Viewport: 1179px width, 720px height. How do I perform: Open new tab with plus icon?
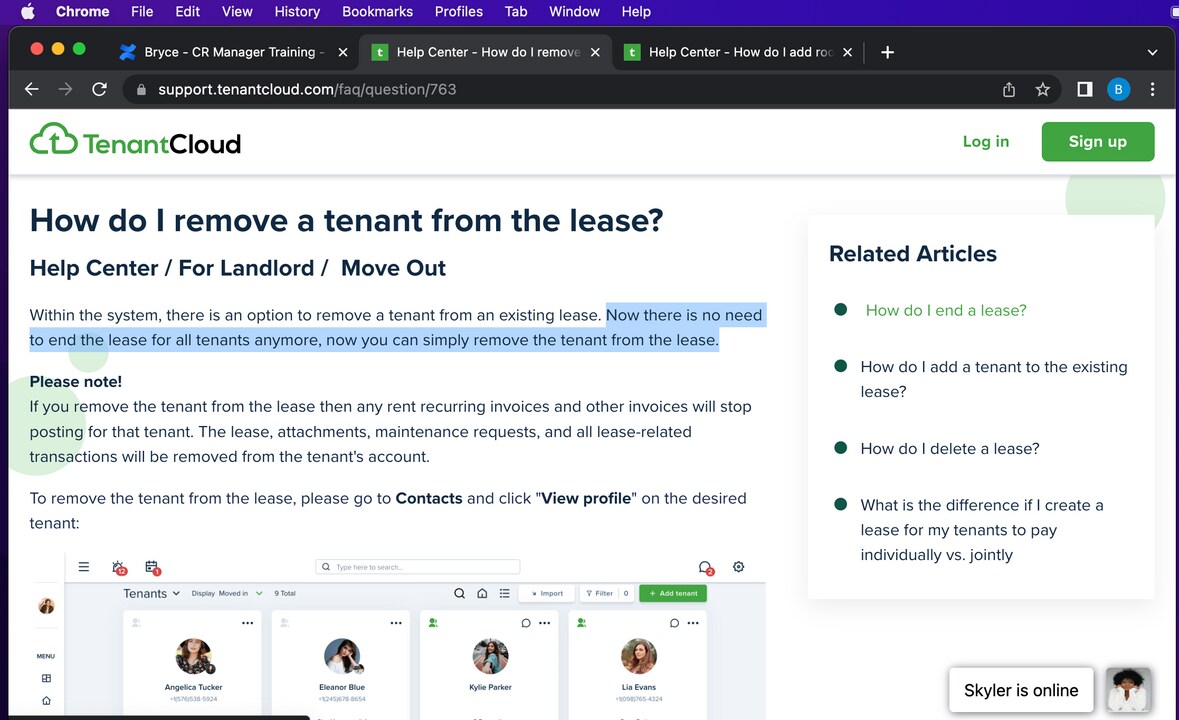(x=887, y=52)
